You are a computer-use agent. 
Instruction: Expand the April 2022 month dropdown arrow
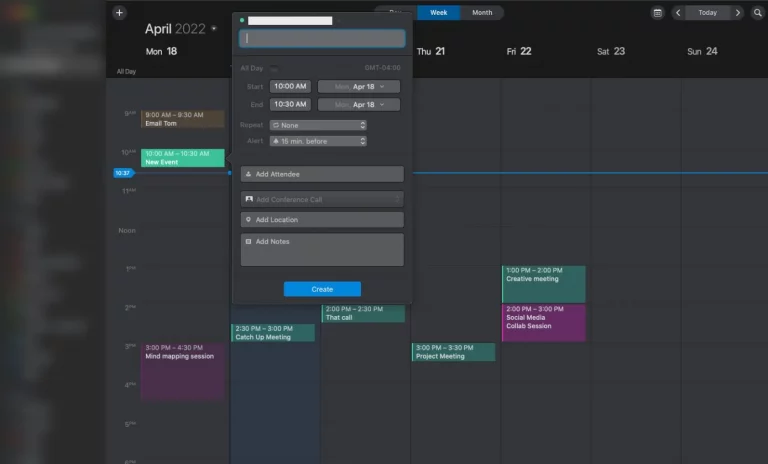[214, 29]
